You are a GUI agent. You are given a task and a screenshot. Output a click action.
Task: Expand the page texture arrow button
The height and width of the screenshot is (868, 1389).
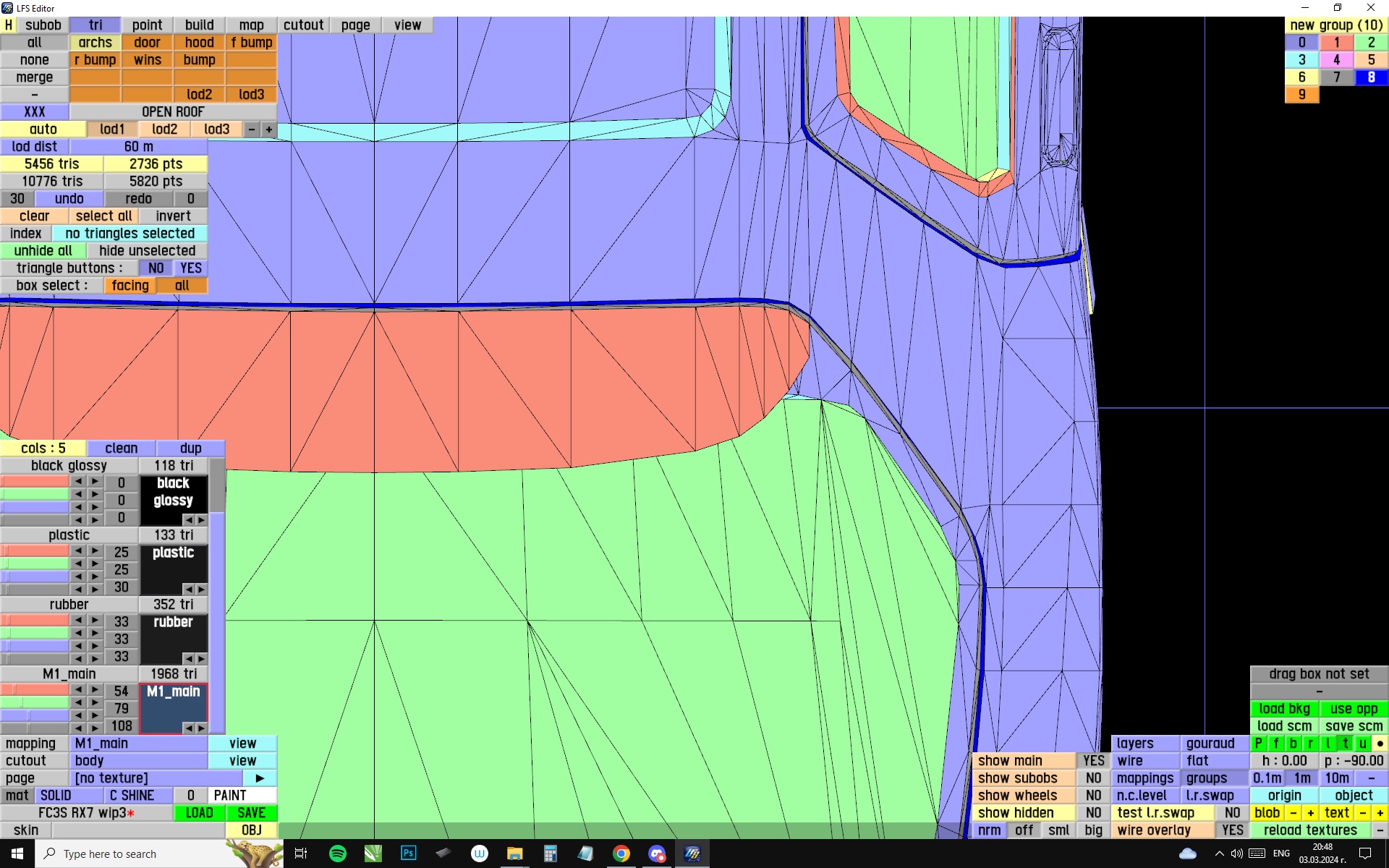260,778
